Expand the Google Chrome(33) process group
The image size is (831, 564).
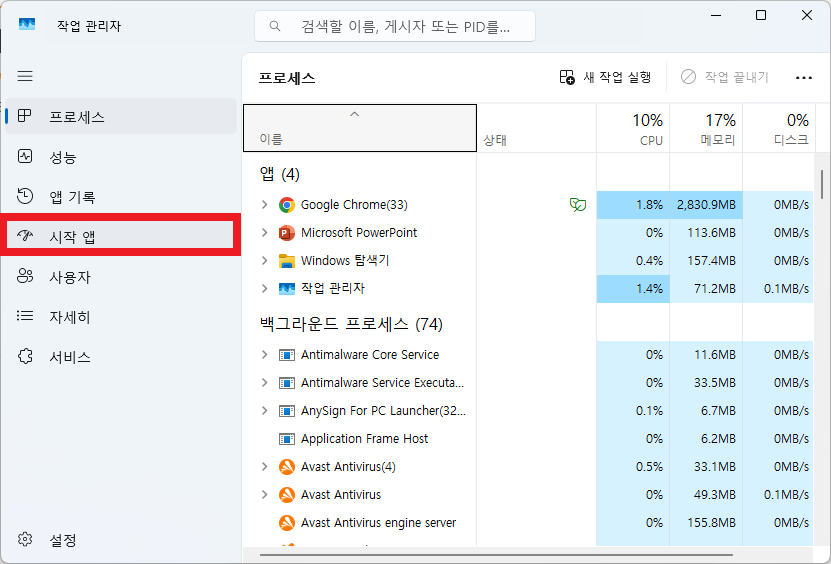point(264,205)
